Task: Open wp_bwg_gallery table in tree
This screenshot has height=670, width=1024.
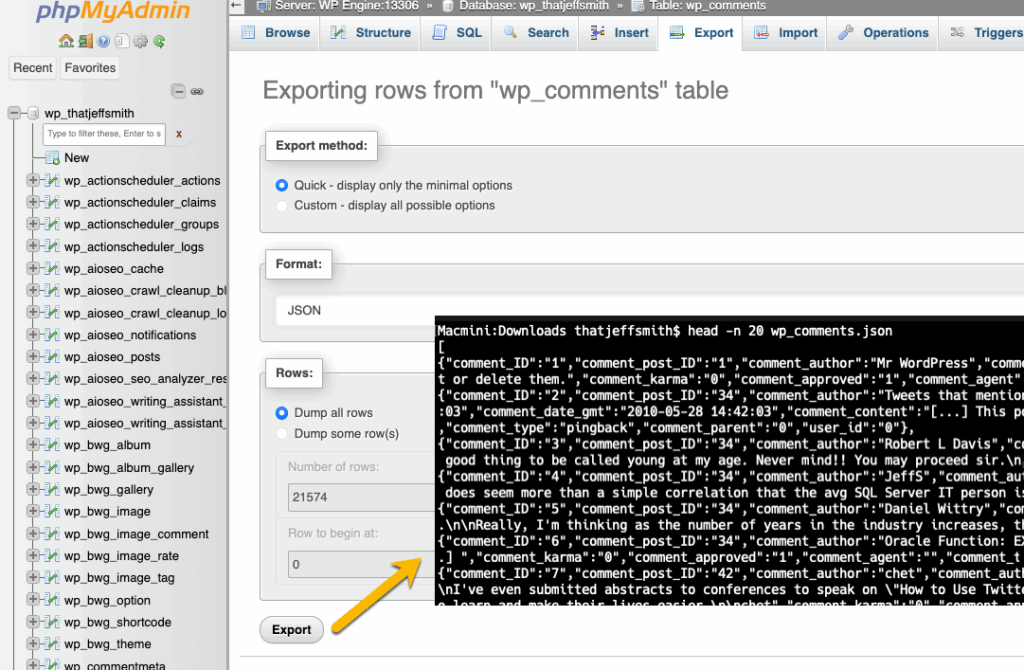Action: click(x=108, y=490)
